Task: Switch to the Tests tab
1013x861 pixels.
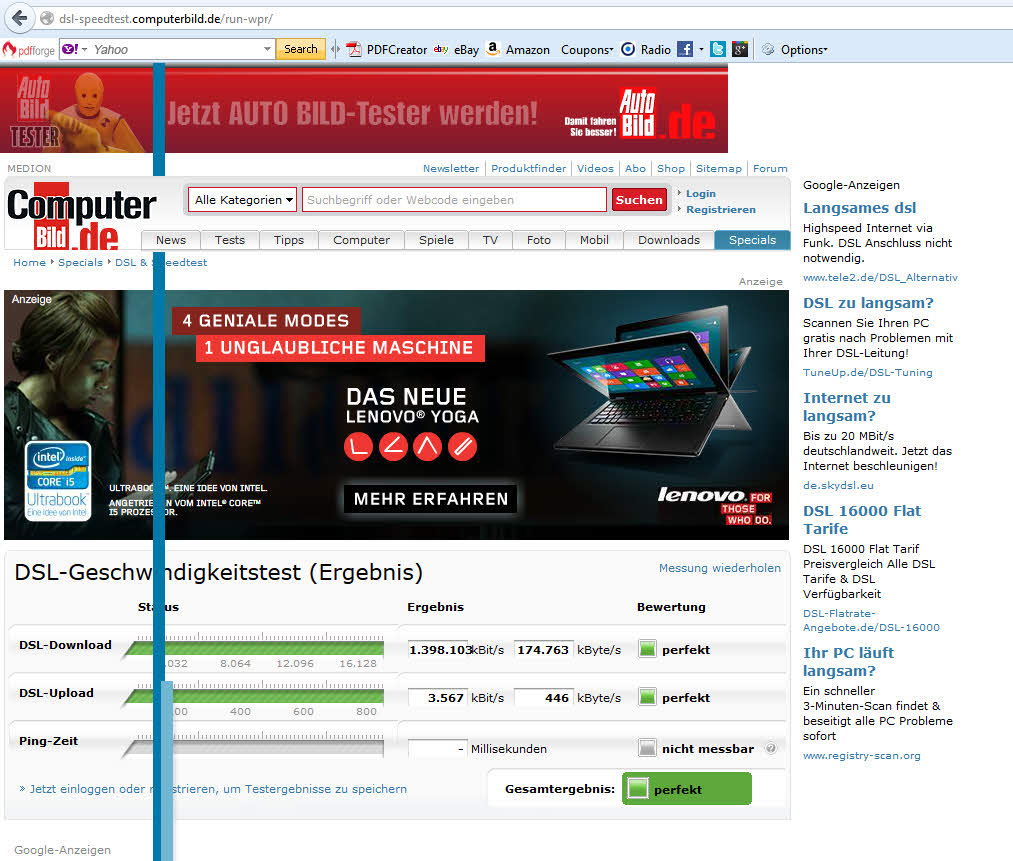Action: click(229, 240)
